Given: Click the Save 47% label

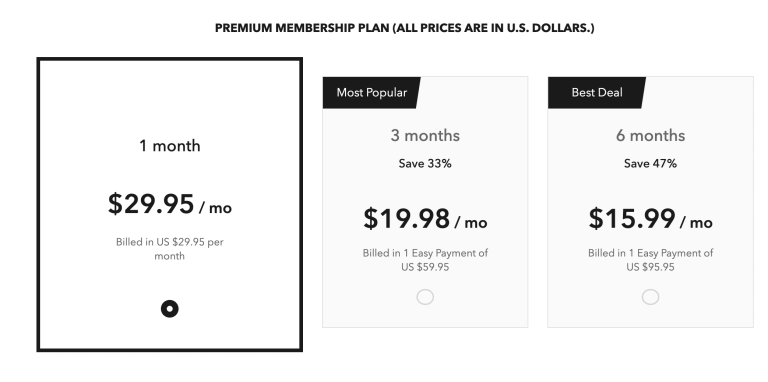Looking at the screenshot, I should [650, 164].
